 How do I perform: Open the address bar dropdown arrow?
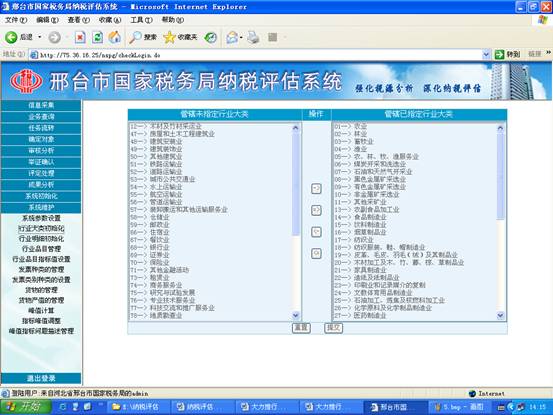486,54
